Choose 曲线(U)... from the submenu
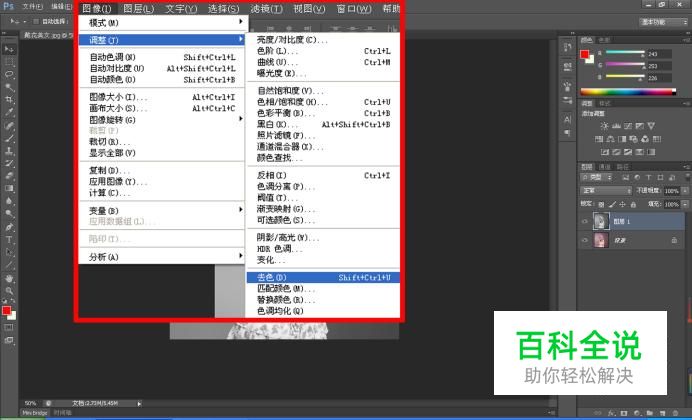692x420 pixels. [323, 62]
